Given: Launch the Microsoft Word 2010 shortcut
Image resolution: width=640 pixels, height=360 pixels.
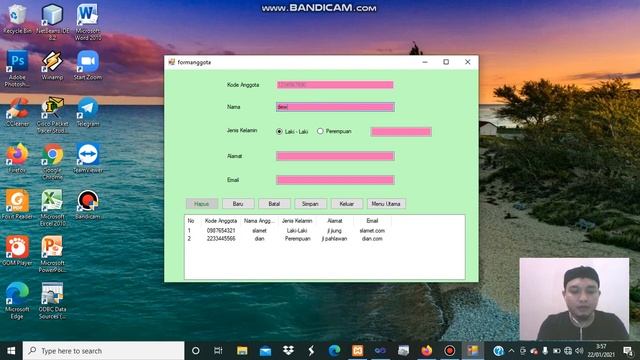Looking at the screenshot, I should pyautogui.click(x=87, y=22).
